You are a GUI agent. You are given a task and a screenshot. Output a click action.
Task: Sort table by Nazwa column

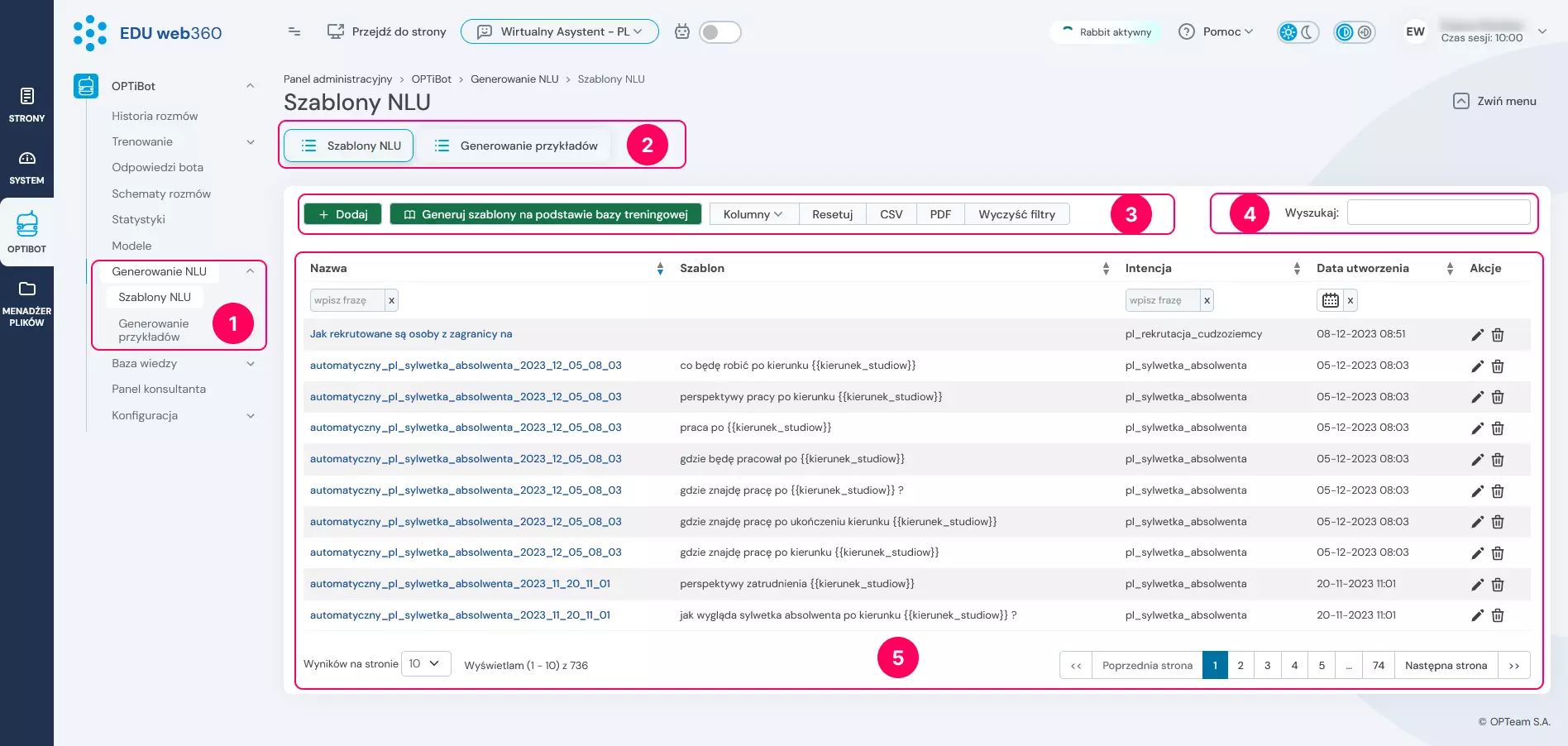click(x=659, y=269)
